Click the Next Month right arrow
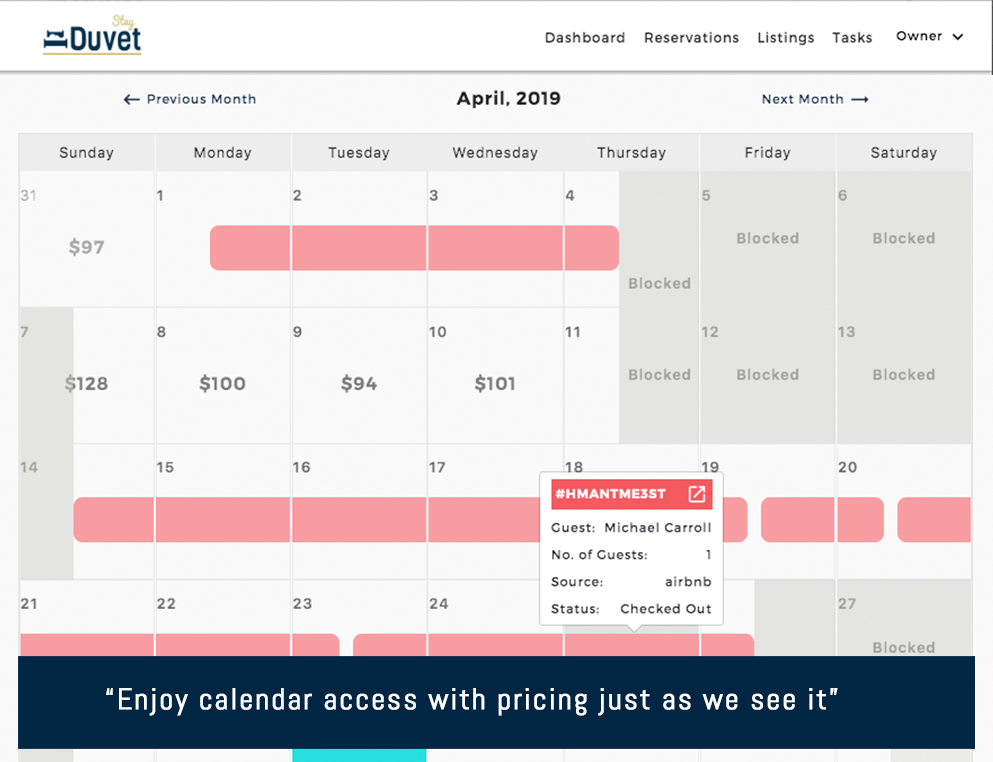The height and width of the screenshot is (762, 993). click(x=860, y=99)
